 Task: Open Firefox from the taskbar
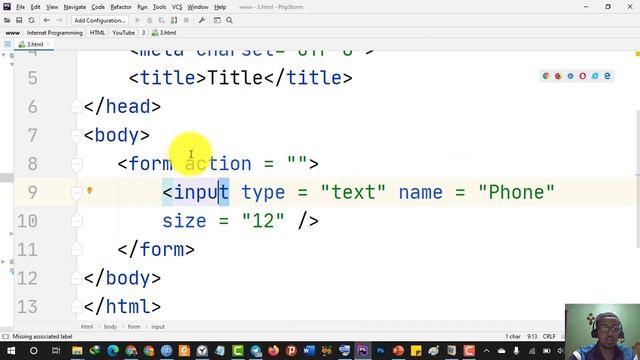tap(273, 351)
